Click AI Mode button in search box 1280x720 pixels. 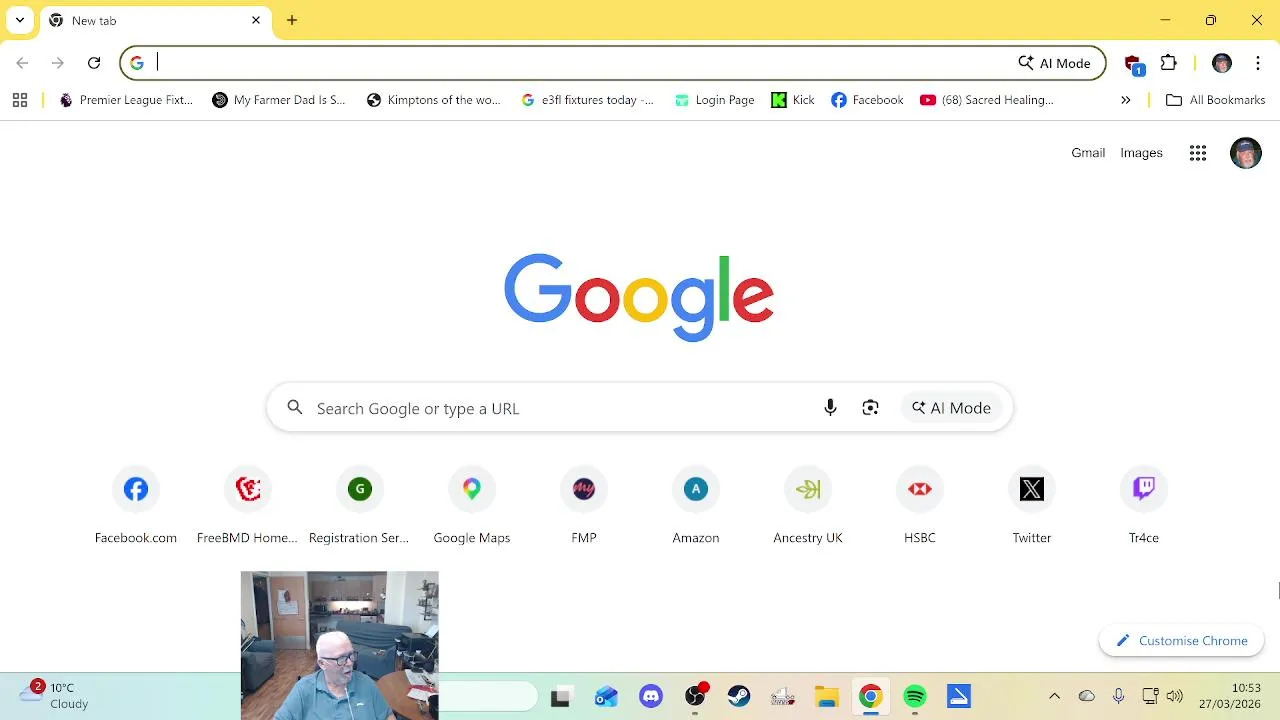pos(951,408)
